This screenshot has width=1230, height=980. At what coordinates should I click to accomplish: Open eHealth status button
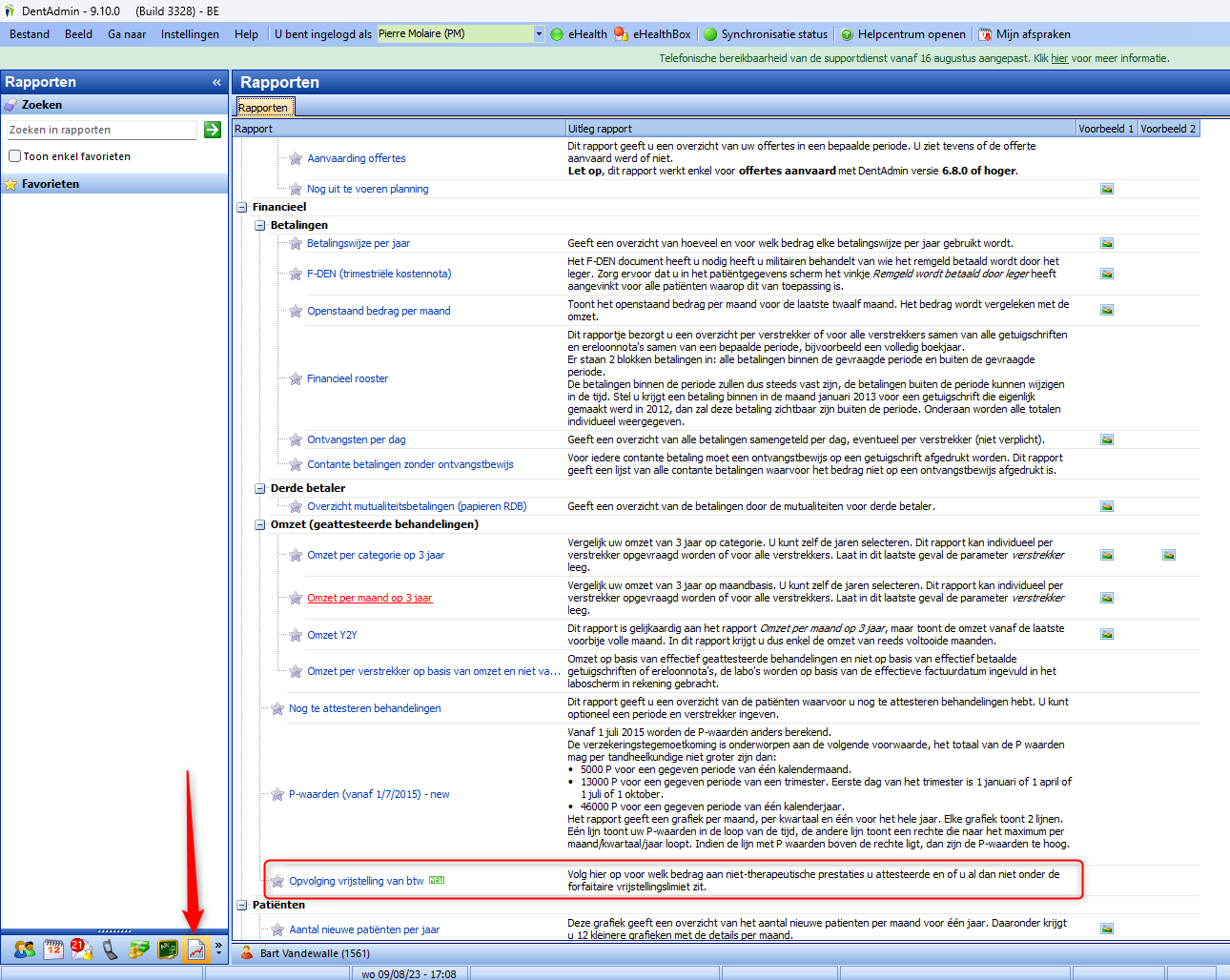(579, 34)
